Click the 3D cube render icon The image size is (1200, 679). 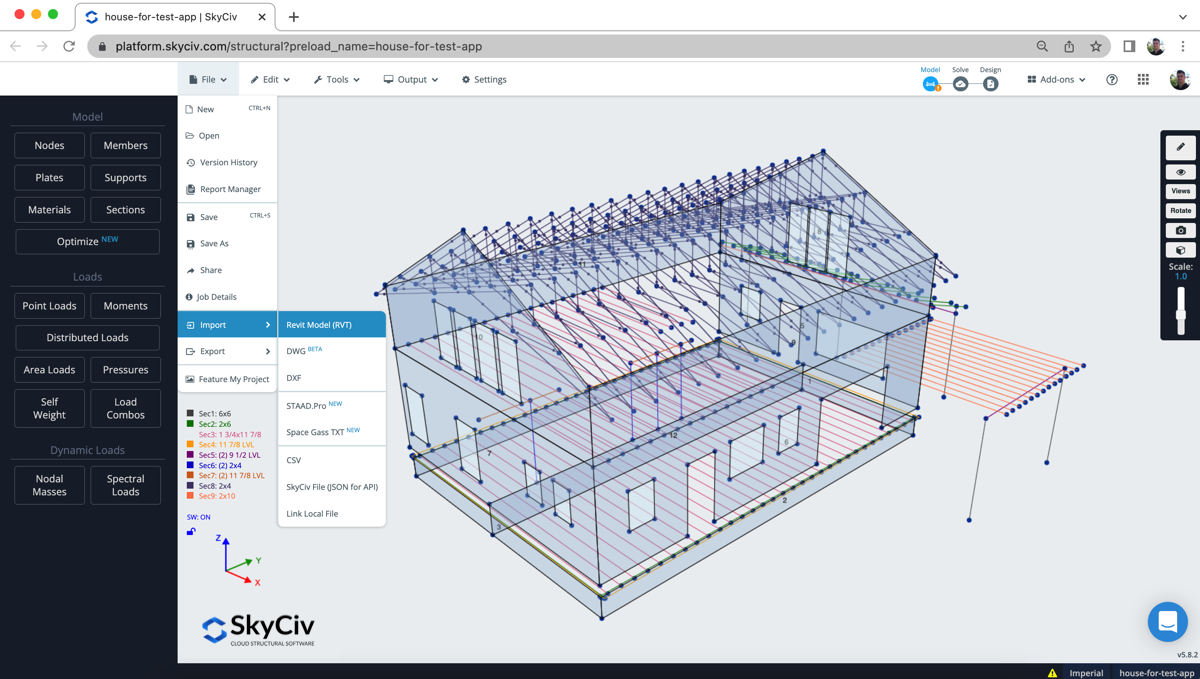click(x=1180, y=250)
